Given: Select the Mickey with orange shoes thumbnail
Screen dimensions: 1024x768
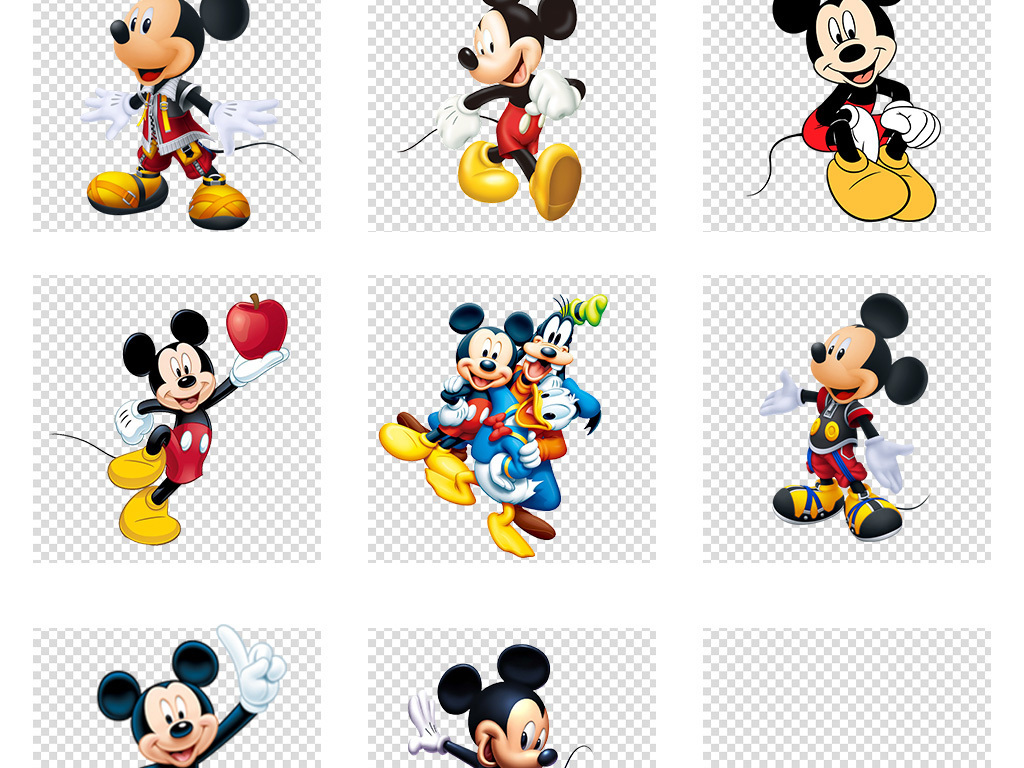Looking at the screenshot, I should pos(177,115).
